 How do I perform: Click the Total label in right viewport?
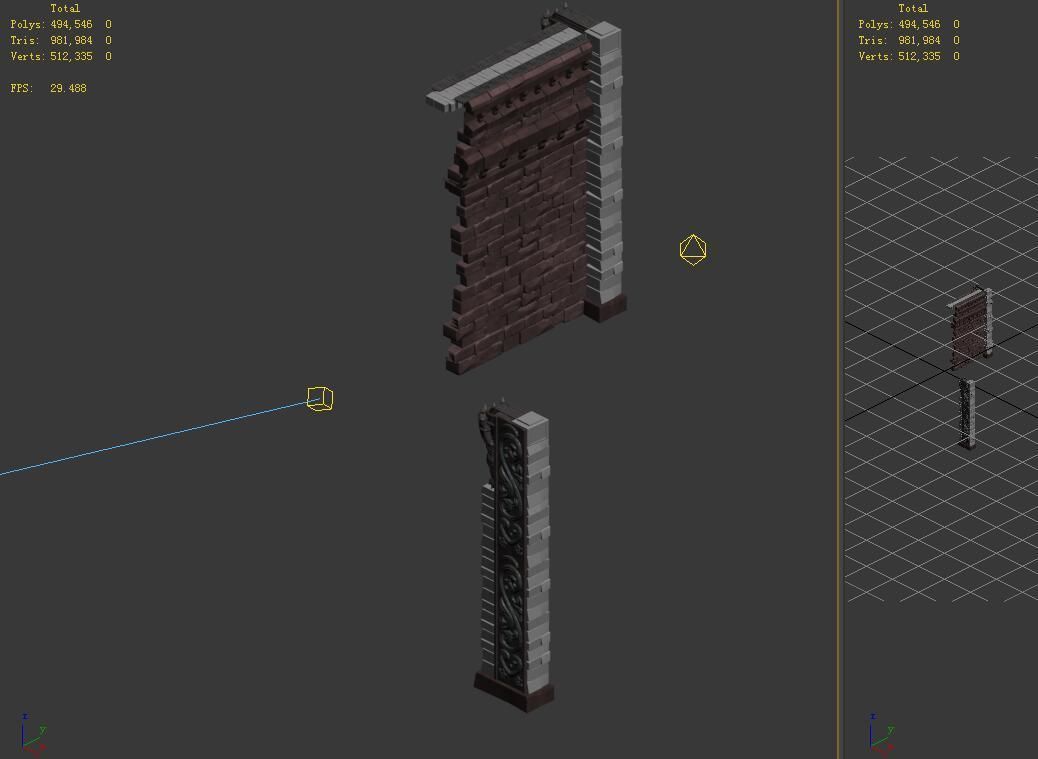(x=913, y=8)
